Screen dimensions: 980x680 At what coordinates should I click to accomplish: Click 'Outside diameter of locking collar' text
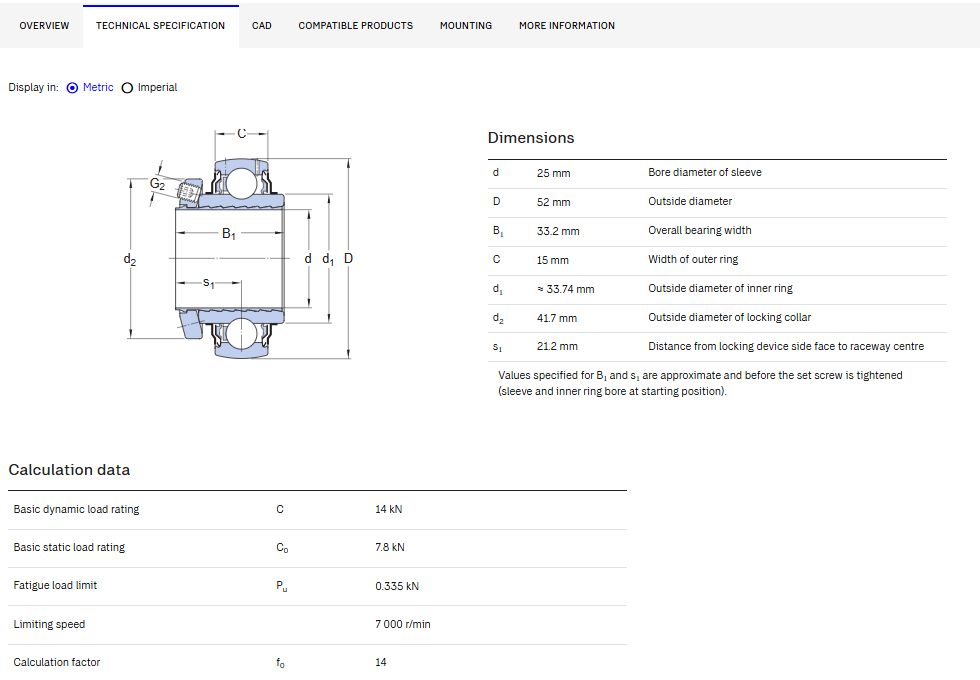[729, 318]
